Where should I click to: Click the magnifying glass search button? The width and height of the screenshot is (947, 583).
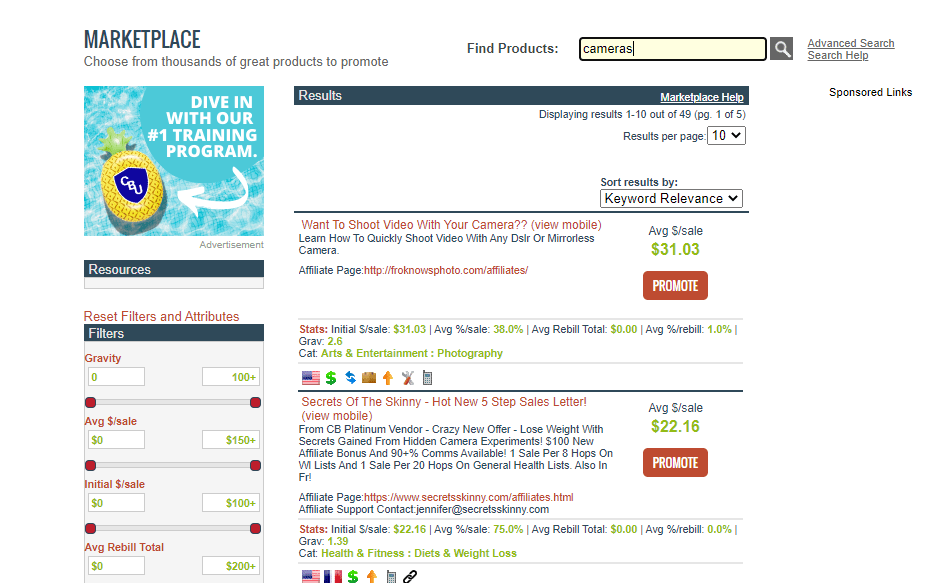tap(782, 49)
